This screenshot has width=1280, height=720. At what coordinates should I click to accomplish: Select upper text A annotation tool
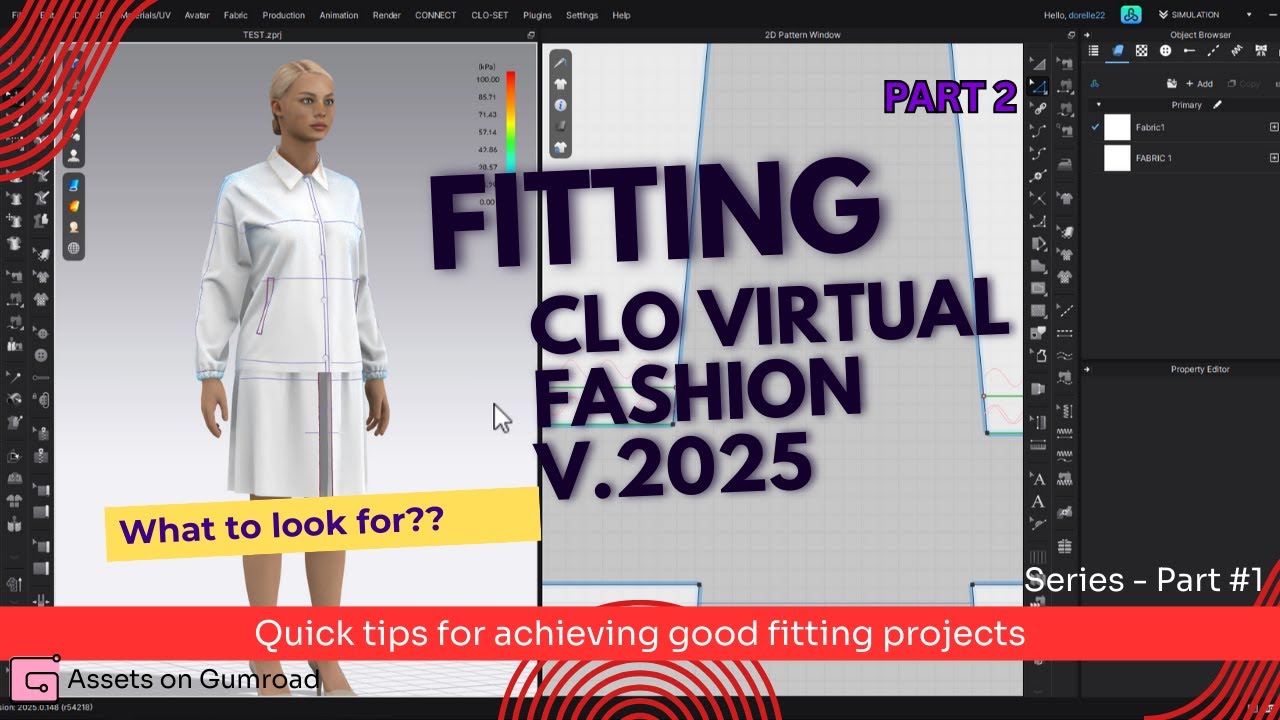point(1038,479)
